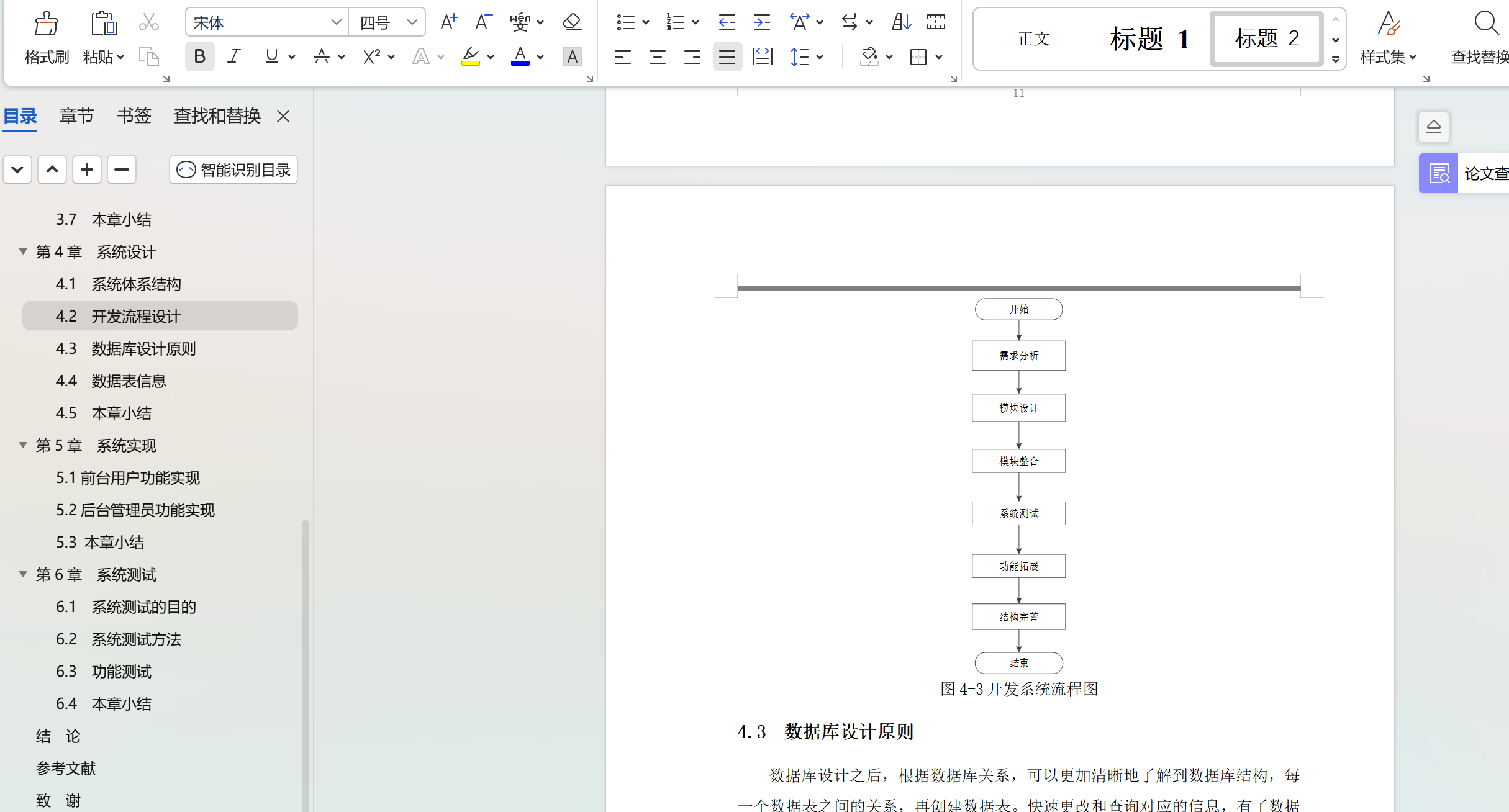Click the character shading A icon

tap(572, 57)
